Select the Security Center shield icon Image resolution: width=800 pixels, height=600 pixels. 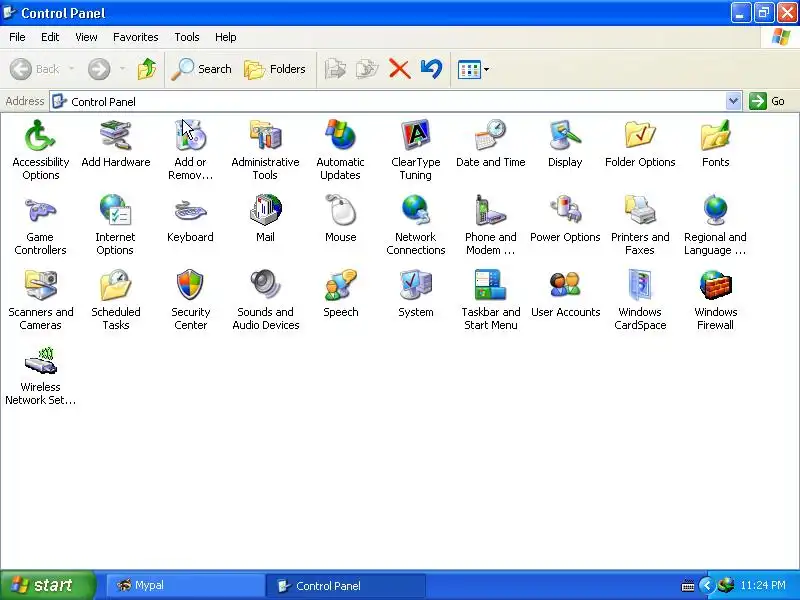tap(190, 286)
